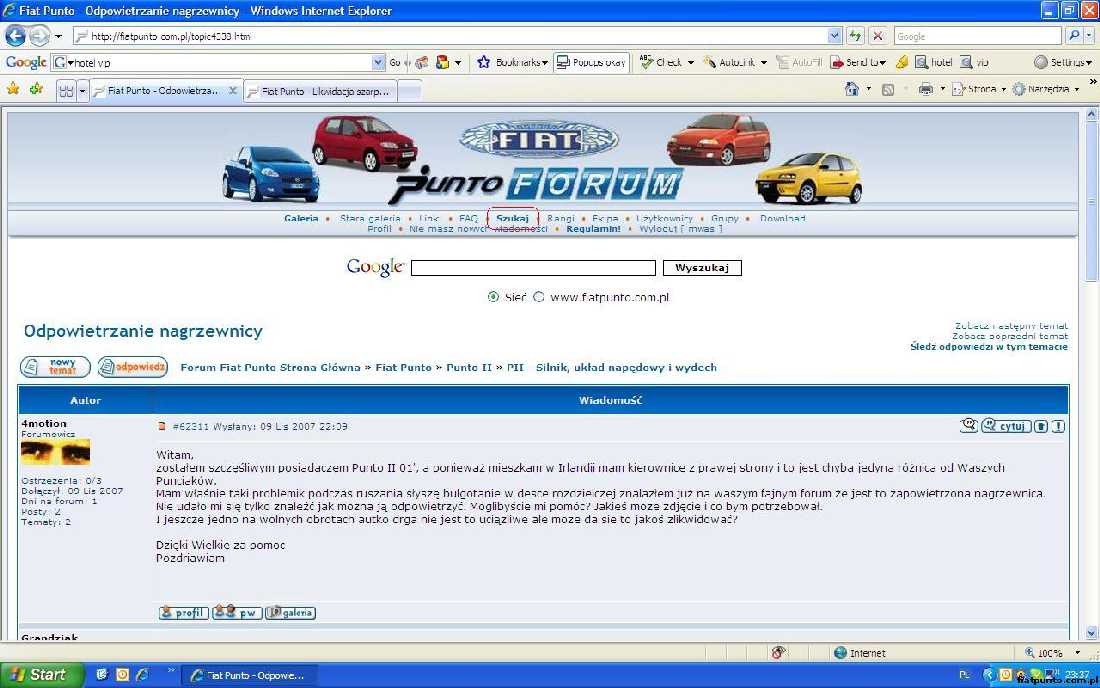The width and height of the screenshot is (1100, 688).
Task: Open the Google Toolbar Bookmarks menu
Action: point(512,62)
